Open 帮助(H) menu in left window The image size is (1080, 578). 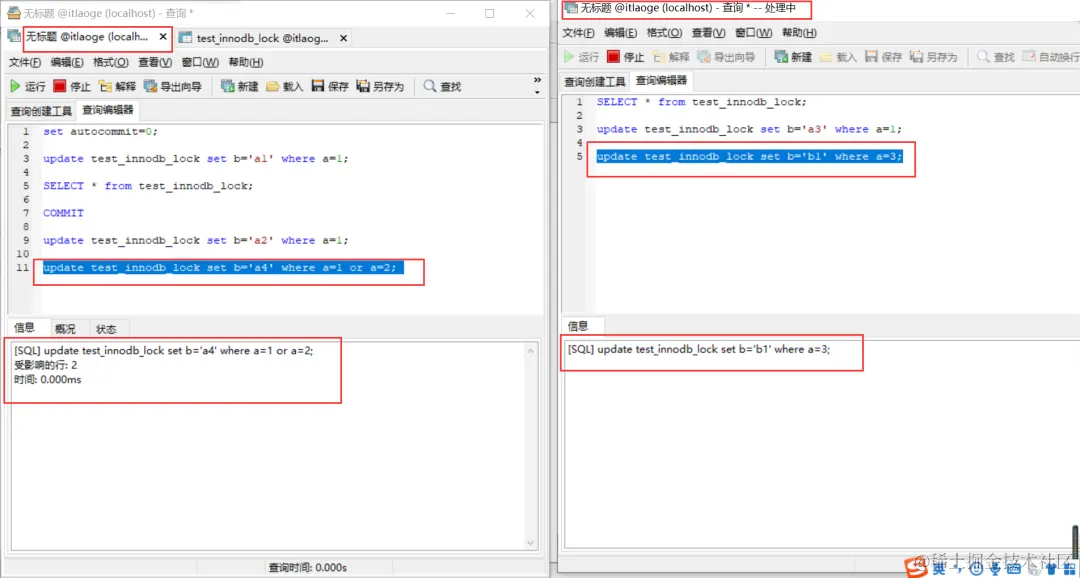(245, 63)
